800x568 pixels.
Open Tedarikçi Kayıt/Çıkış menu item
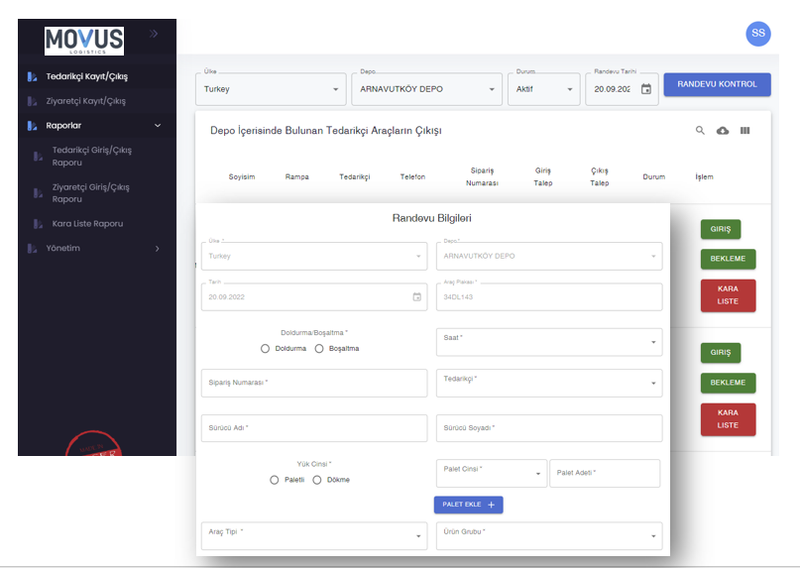87,76
